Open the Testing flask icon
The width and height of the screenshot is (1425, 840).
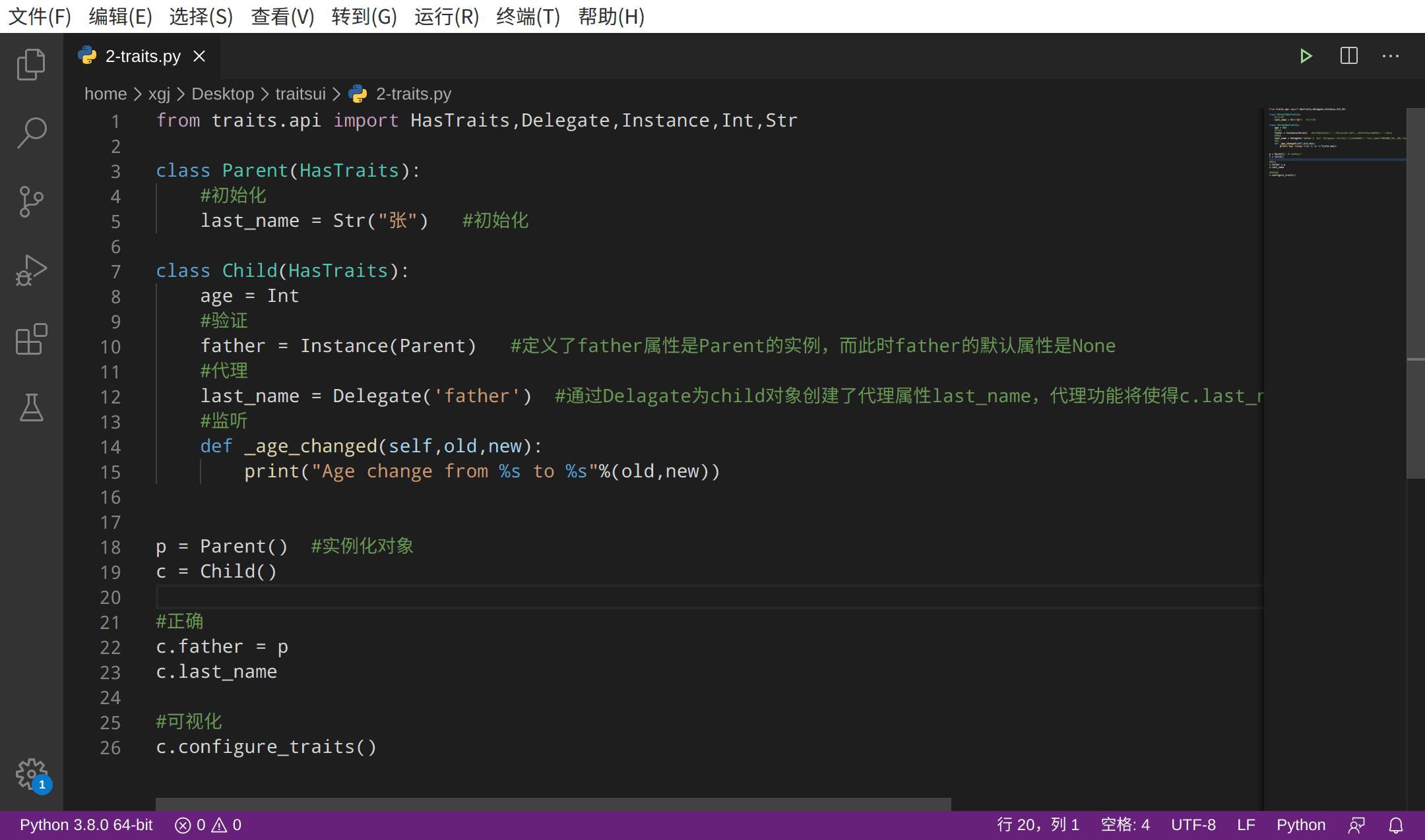31,408
